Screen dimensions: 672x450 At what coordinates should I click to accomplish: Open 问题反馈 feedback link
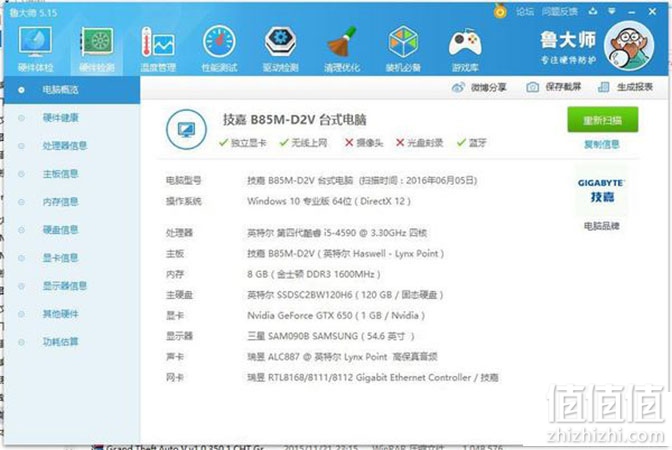(559, 12)
